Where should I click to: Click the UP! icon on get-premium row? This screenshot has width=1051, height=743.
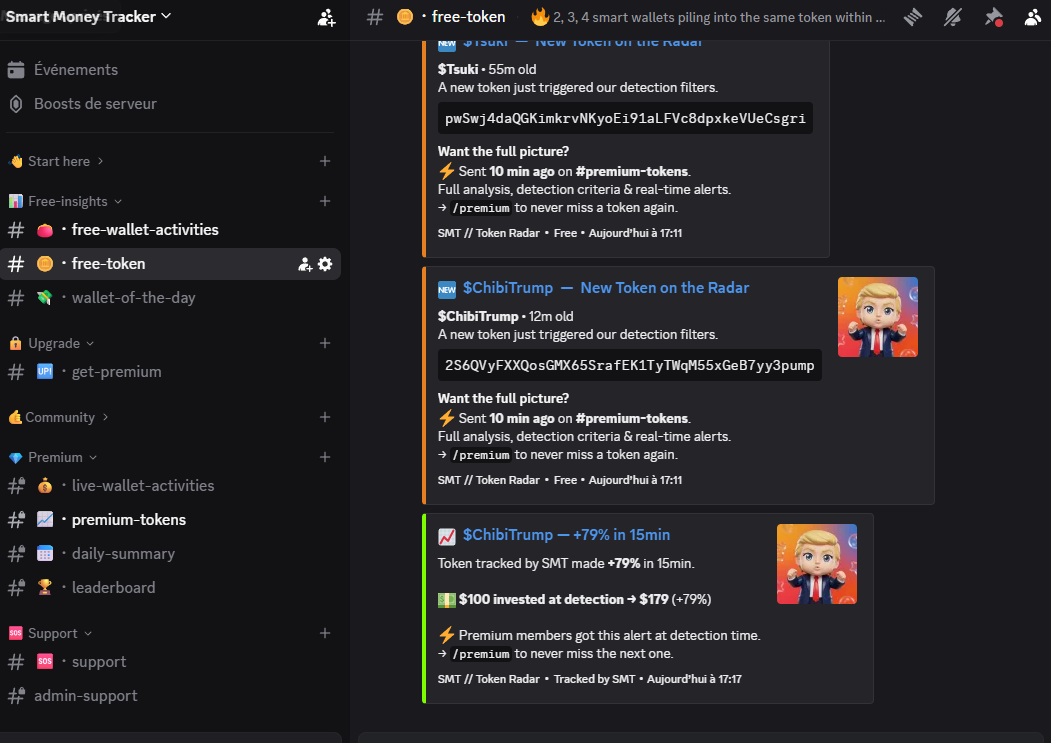45,372
